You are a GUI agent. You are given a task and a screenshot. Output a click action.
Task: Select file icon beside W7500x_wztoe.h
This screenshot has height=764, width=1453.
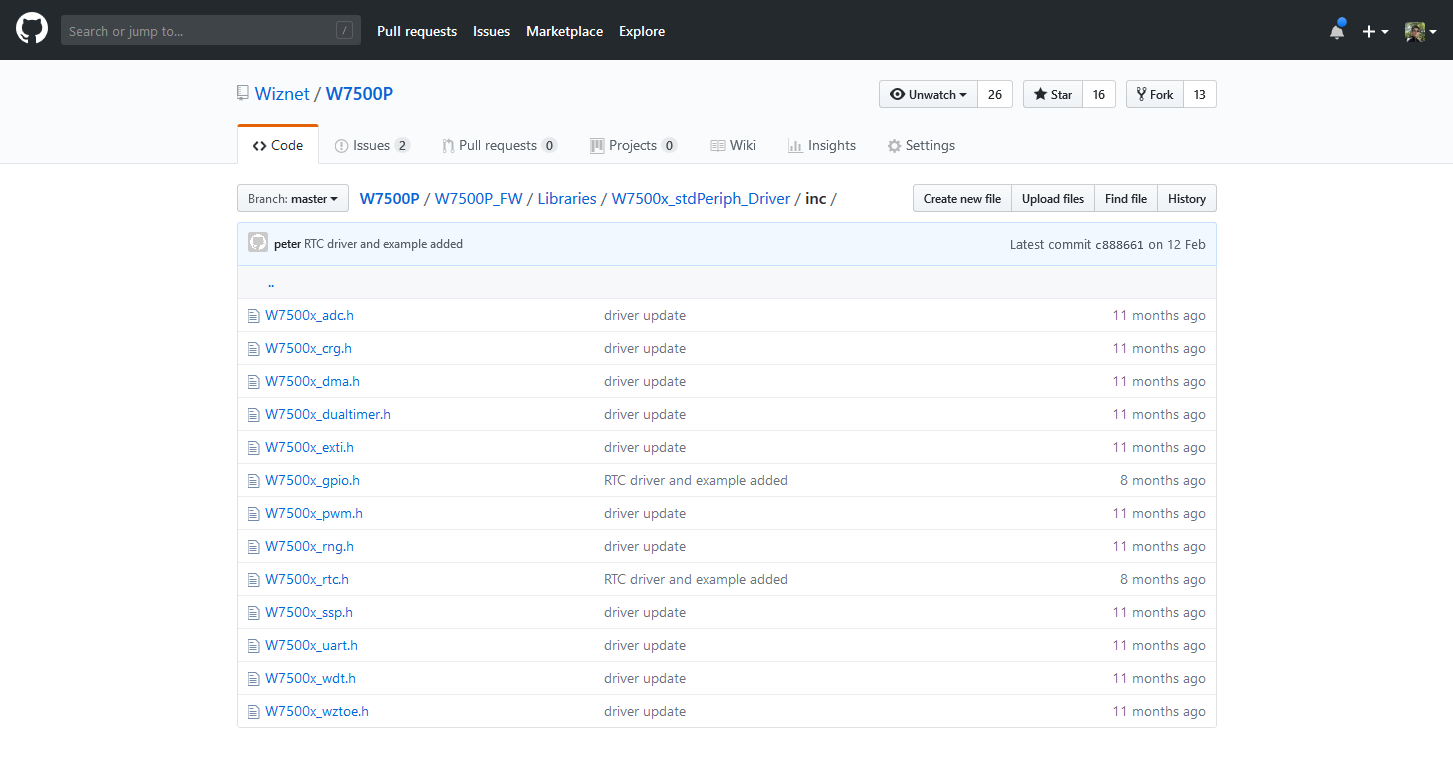click(x=254, y=712)
